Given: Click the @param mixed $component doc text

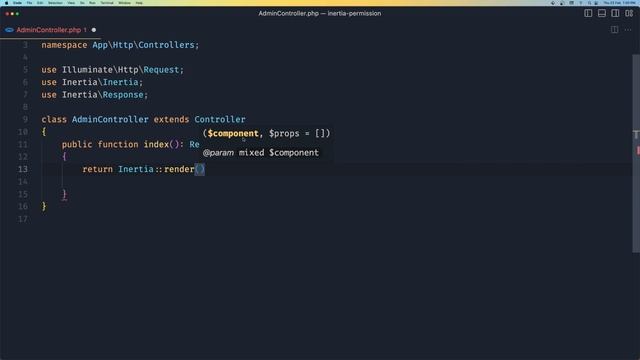Looking at the screenshot, I should pyautogui.click(x=261, y=153).
